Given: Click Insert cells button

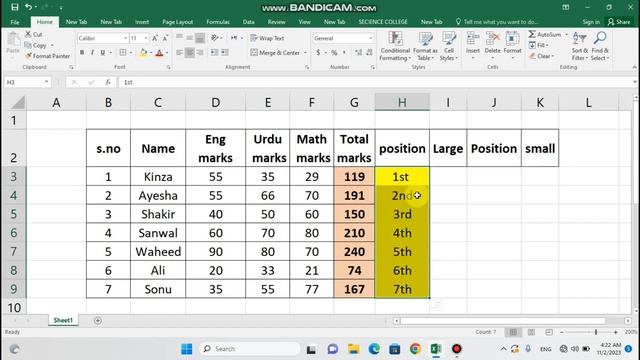Looking at the screenshot, I should pos(473,45).
